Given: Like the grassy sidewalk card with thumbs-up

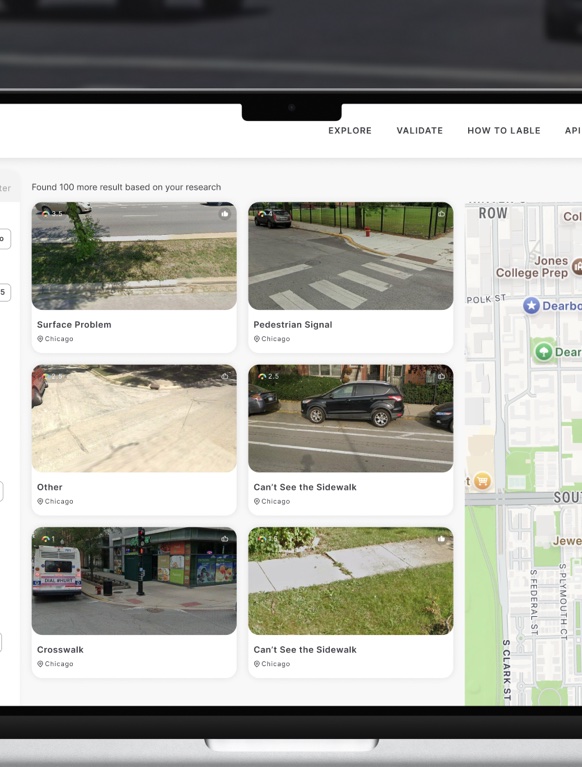Looking at the screenshot, I should pyautogui.click(x=441, y=539).
